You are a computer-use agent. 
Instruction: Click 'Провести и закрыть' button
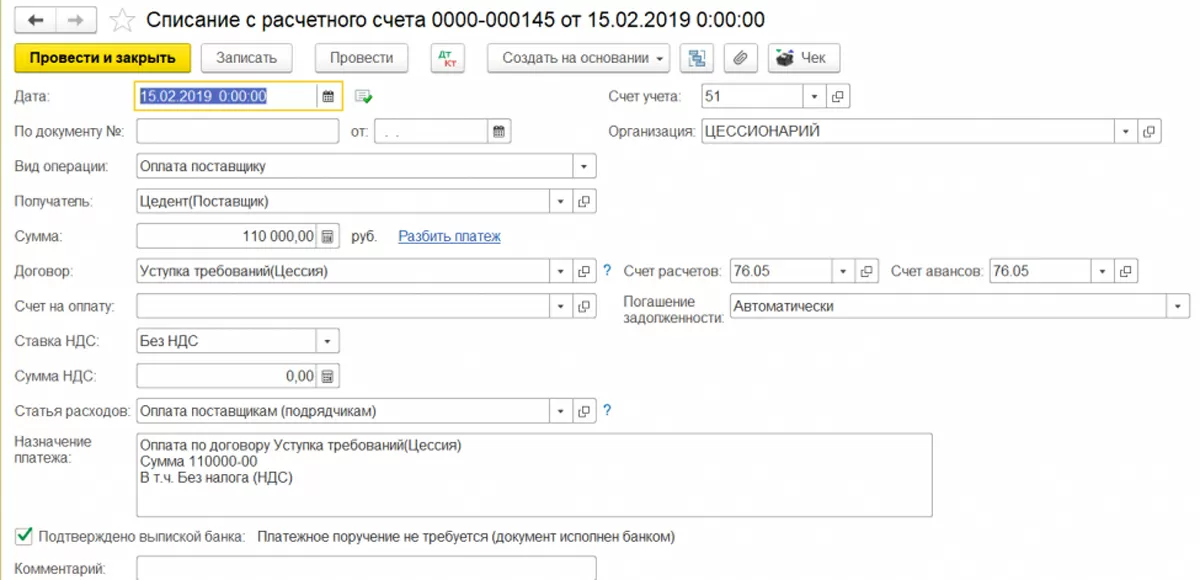(102, 58)
